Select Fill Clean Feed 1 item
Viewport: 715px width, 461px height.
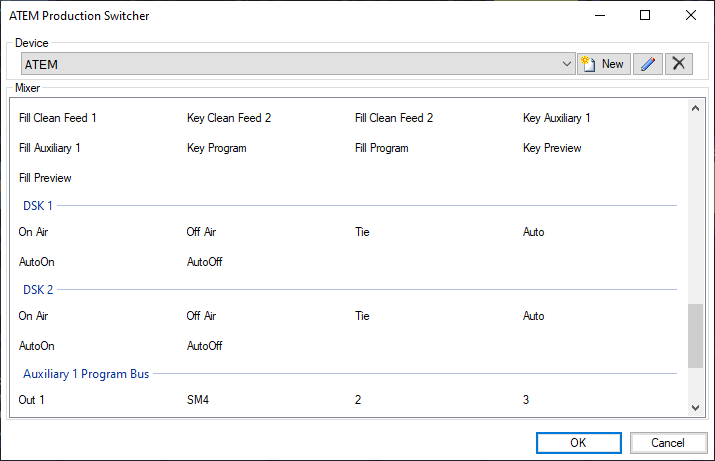[x=57, y=118]
